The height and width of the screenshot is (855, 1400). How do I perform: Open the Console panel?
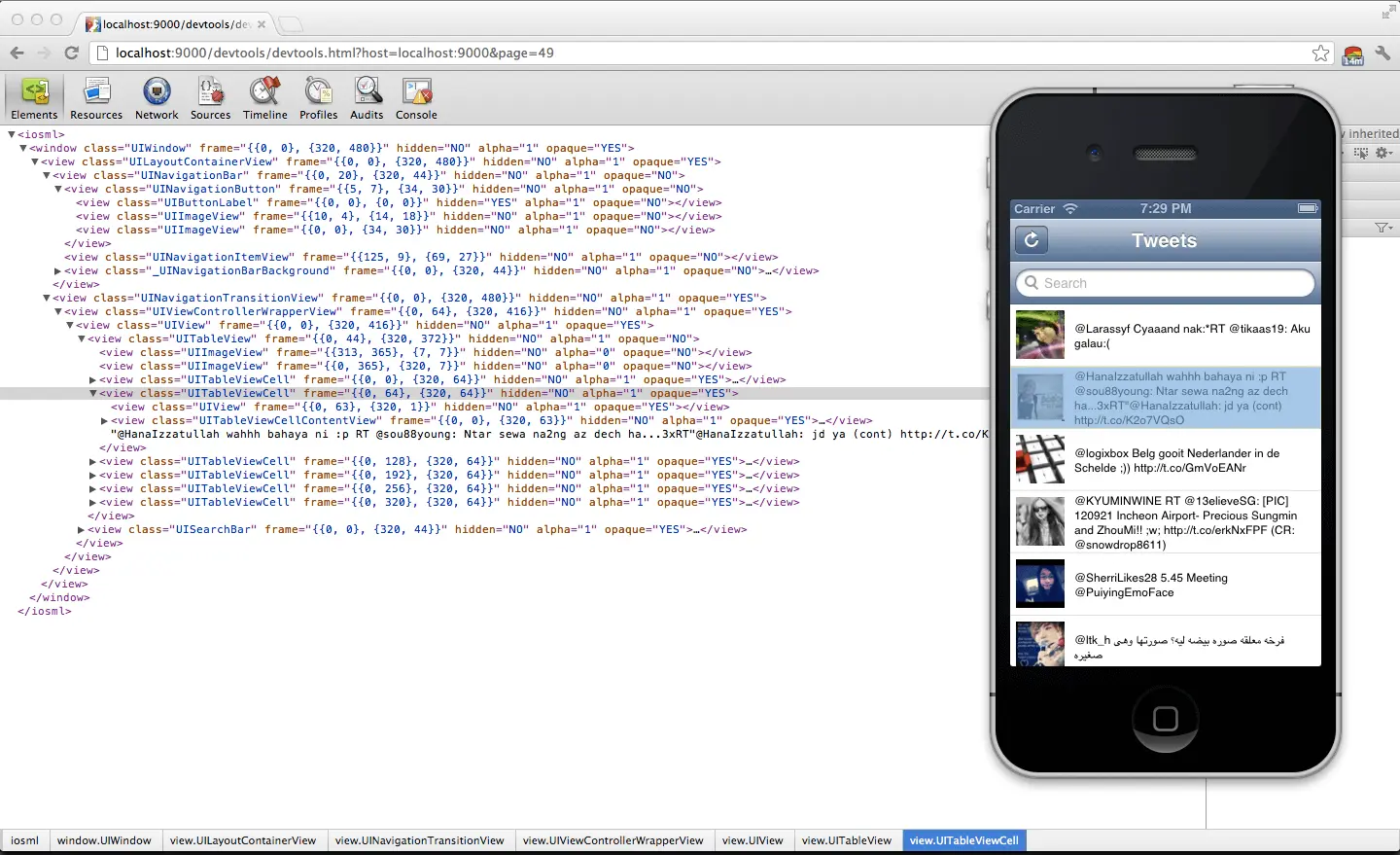coord(416,97)
